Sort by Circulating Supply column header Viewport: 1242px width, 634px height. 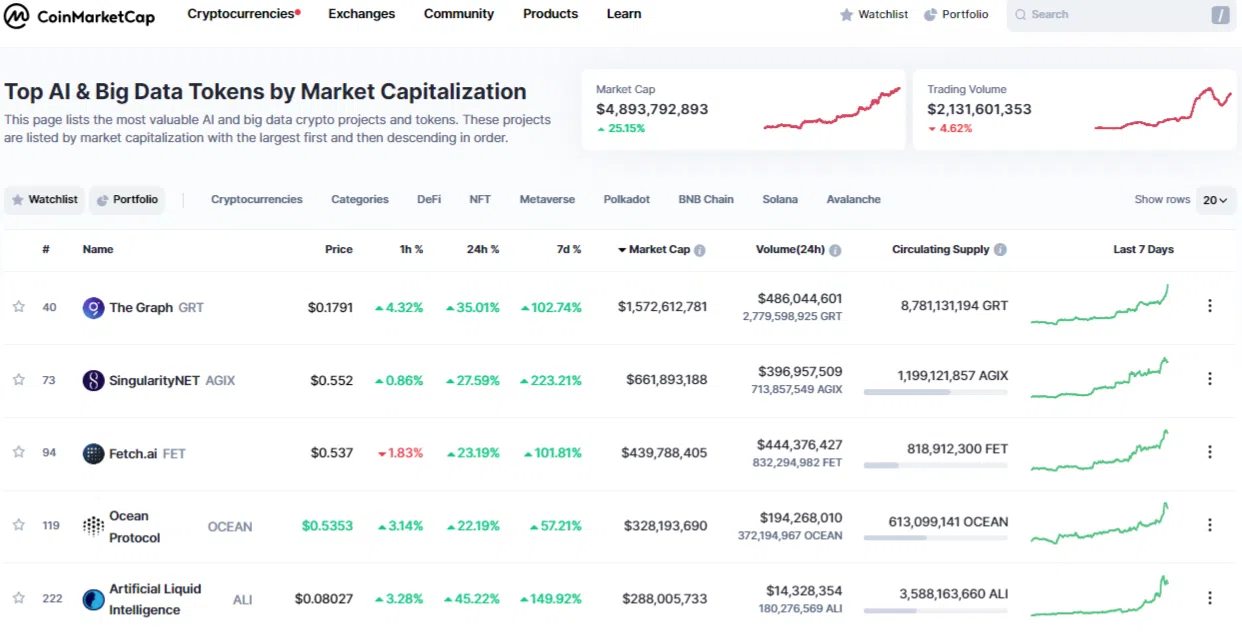940,250
